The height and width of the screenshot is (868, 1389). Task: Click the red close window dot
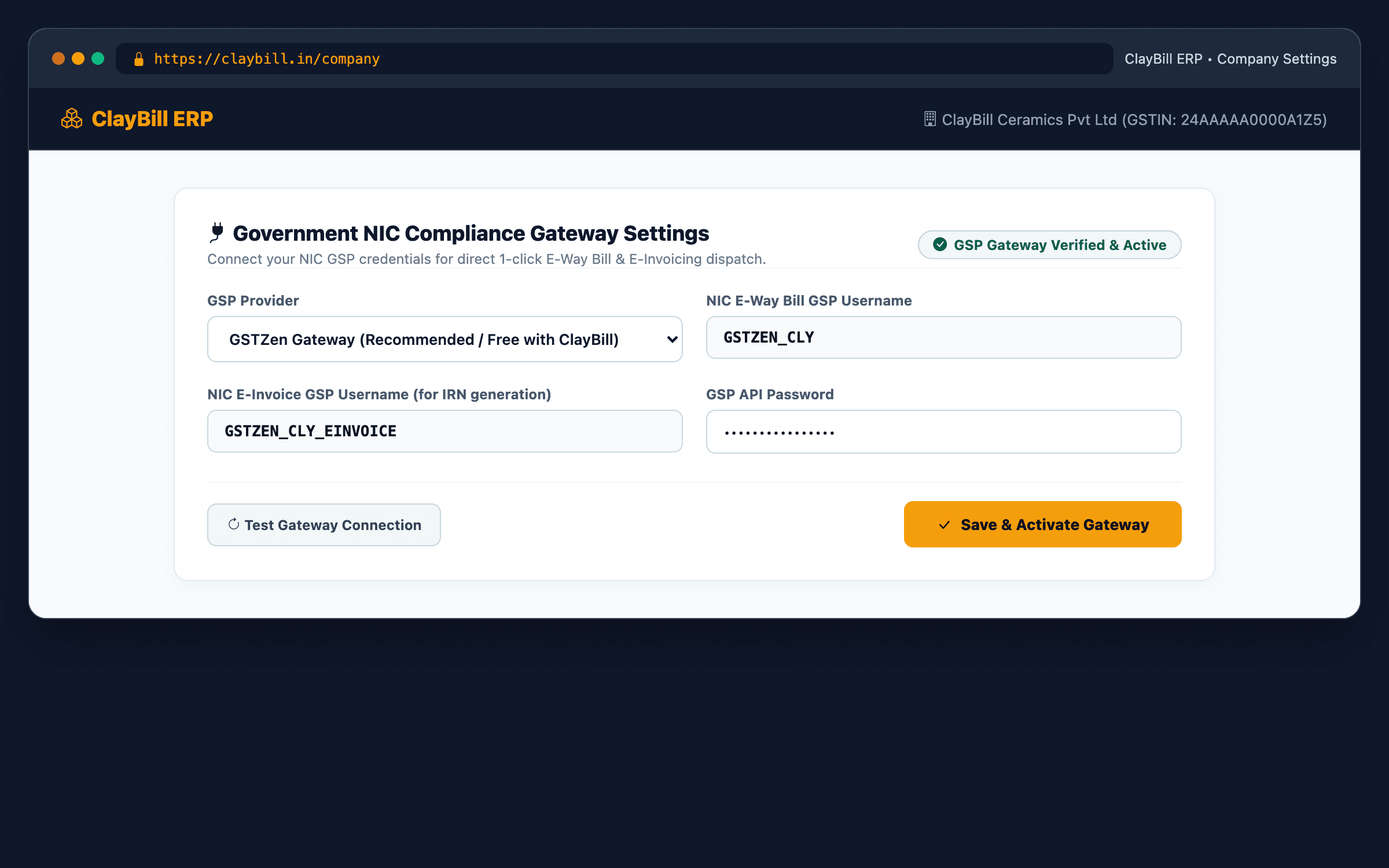(58, 58)
